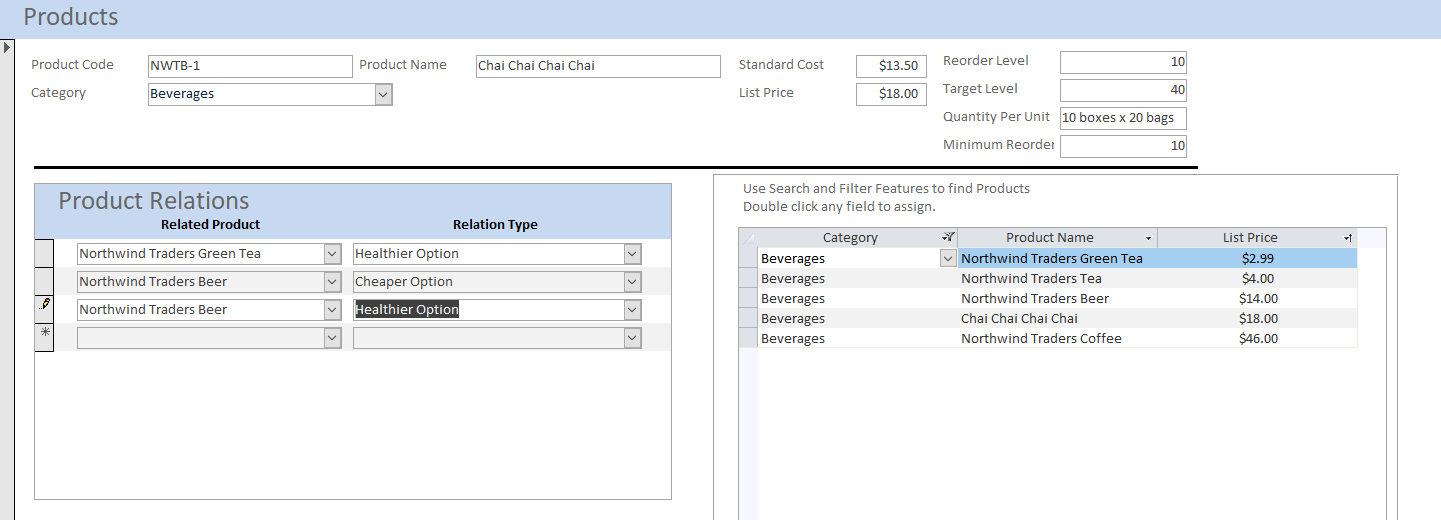Click the datasheet select-all corner
Viewport: 1441px width, 520px height.
click(x=747, y=238)
